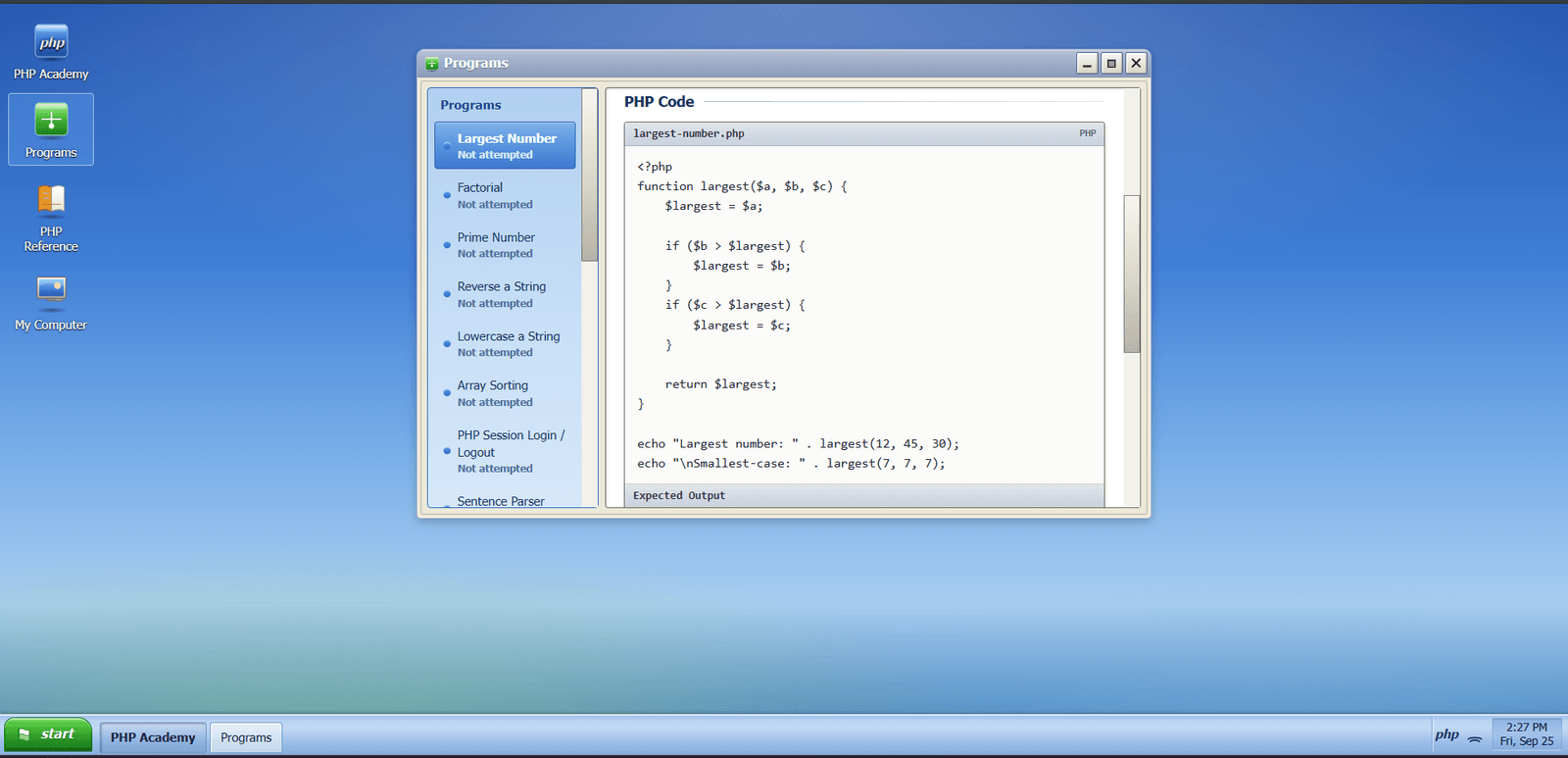Click the 'function largest($a, $b, $c) {' line
The height and width of the screenshot is (758, 1568).
(x=742, y=186)
